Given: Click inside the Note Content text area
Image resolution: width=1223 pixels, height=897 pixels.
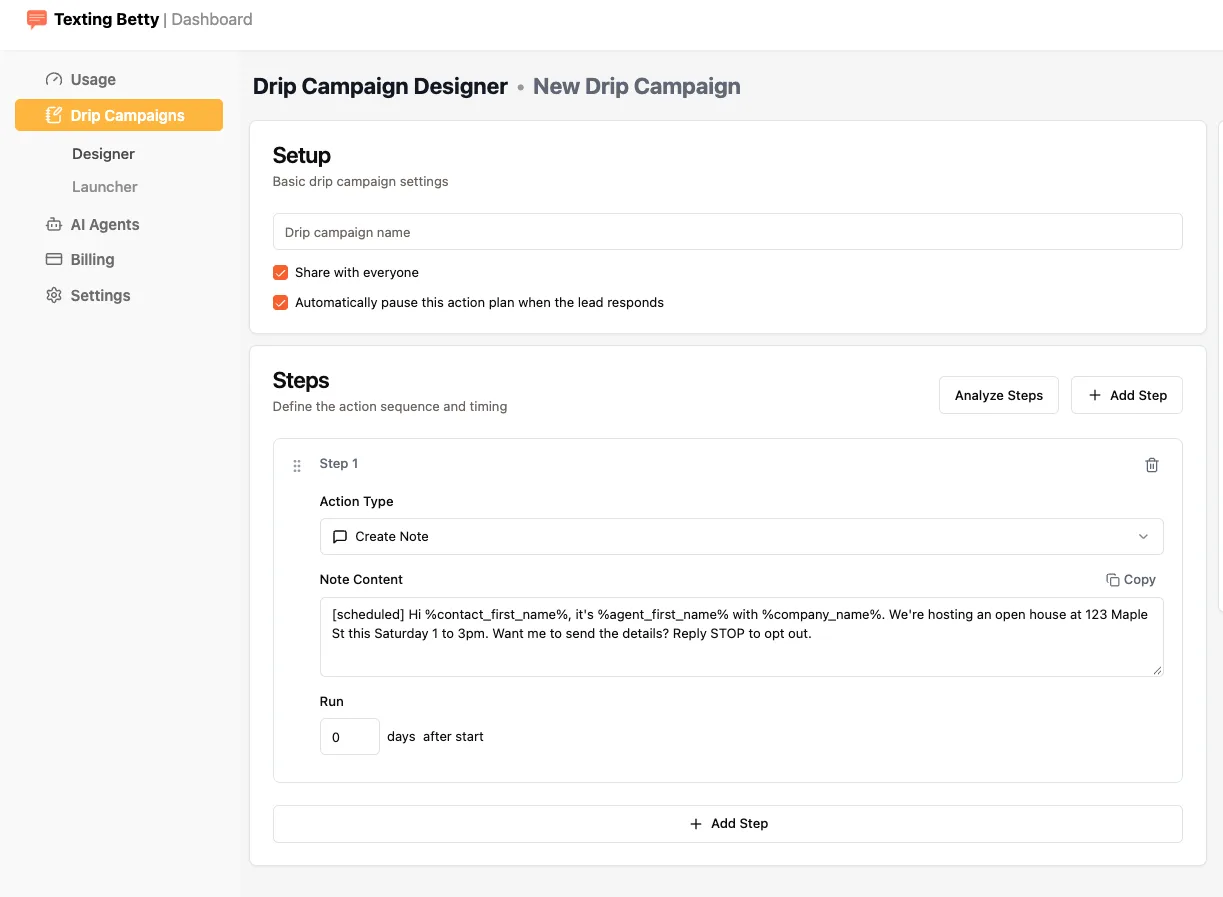Looking at the screenshot, I should coord(741,637).
